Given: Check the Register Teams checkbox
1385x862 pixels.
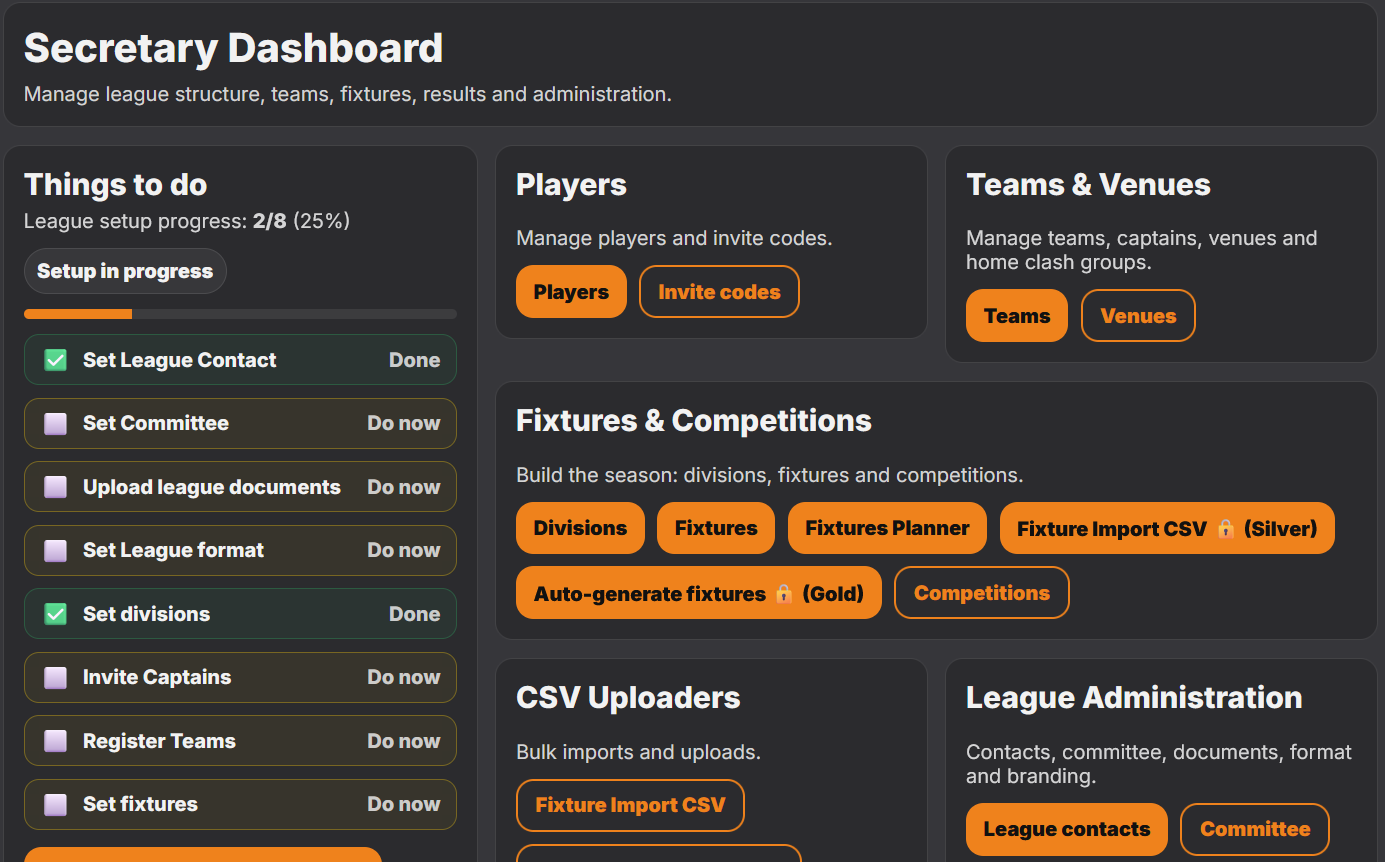Looking at the screenshot, I should (56, 741).
